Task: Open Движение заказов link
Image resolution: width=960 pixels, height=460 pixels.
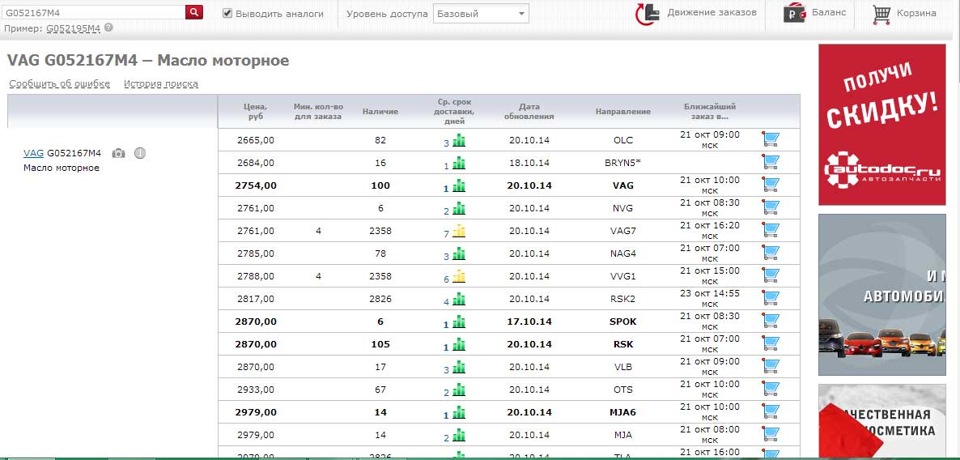Action: pyautogui.click(x=711, y=12)
